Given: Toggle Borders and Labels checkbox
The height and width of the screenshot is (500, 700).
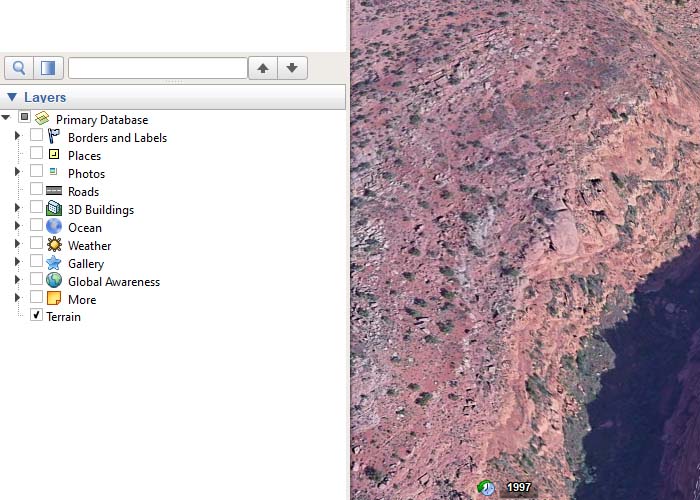Looking at the screenshot, I should point(37,136).
